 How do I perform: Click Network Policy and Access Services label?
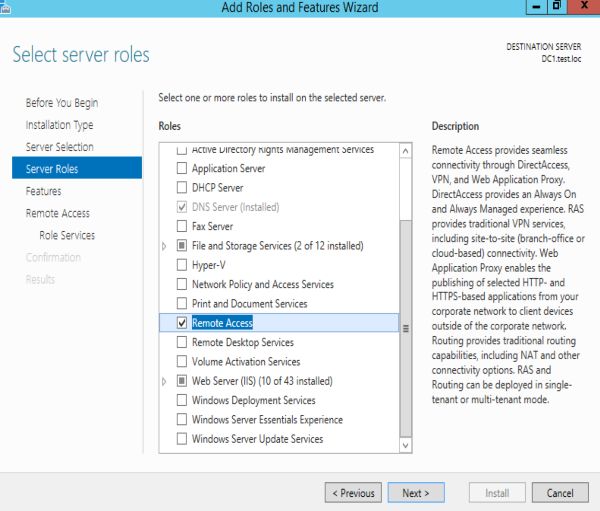(x=262, y=284)
